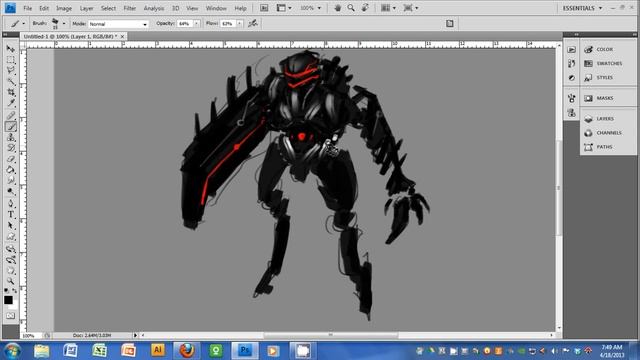Select the Rectangular Marquee tool
This screenshot has height=360, width=640.
coord(11,60)
